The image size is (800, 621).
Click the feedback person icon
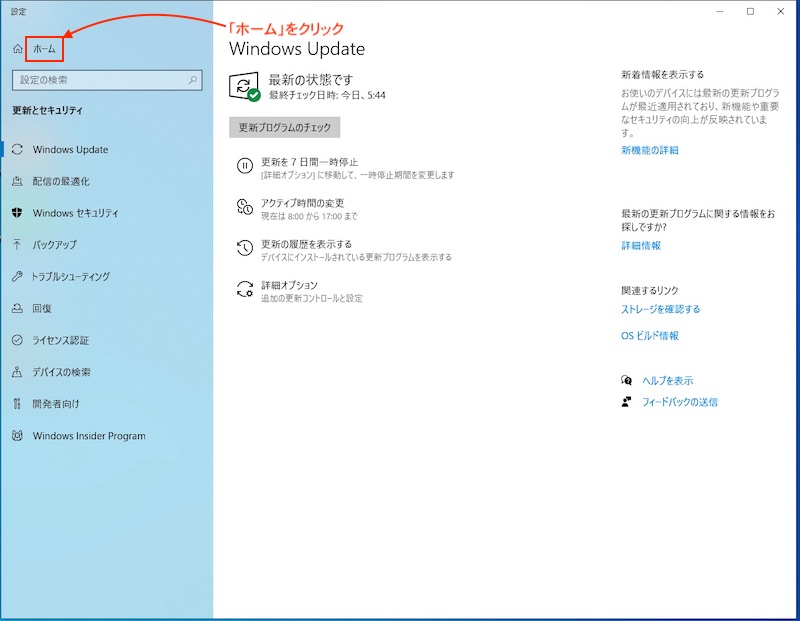click(627, 402)
